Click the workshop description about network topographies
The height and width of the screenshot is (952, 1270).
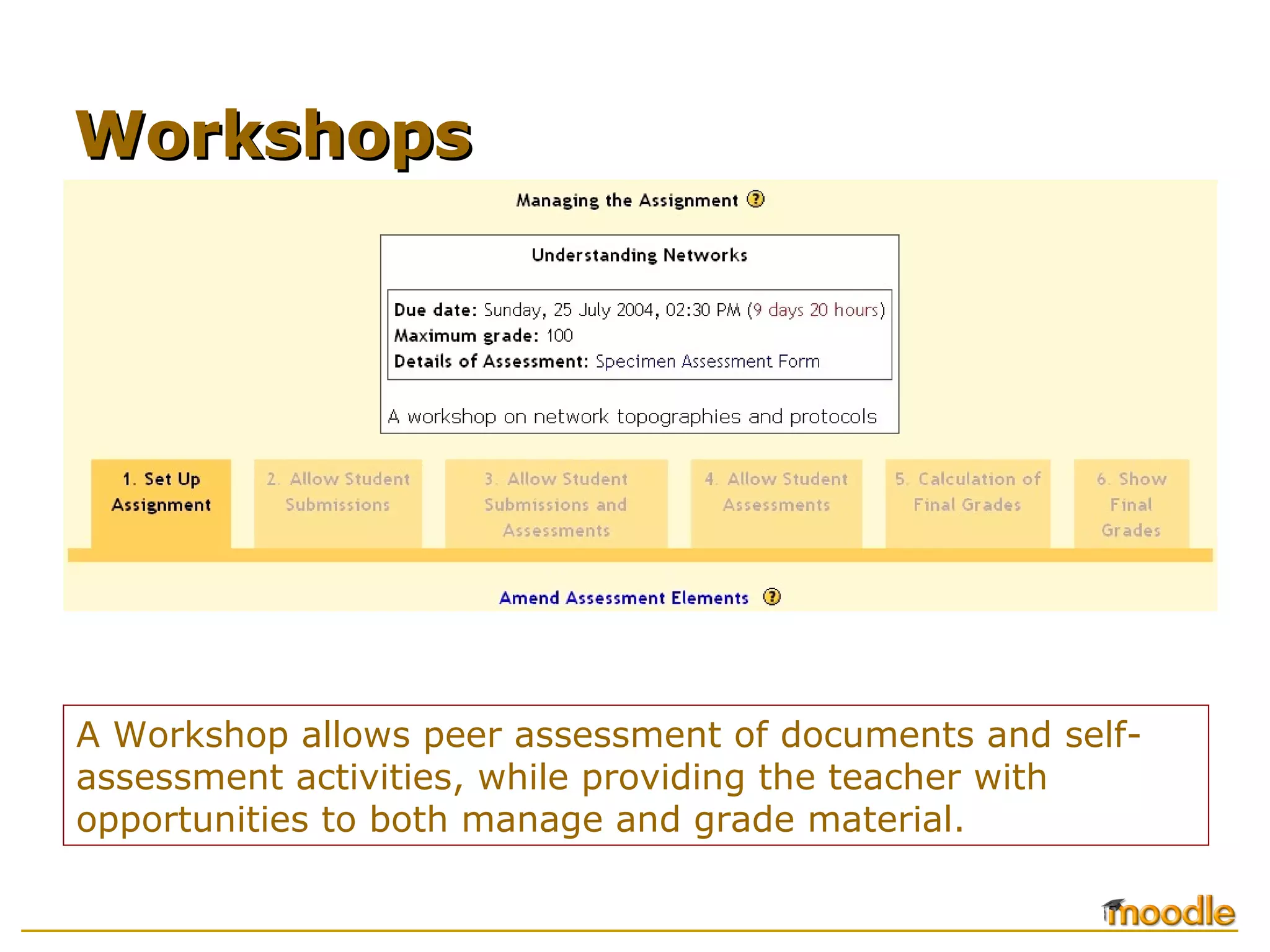633,416
